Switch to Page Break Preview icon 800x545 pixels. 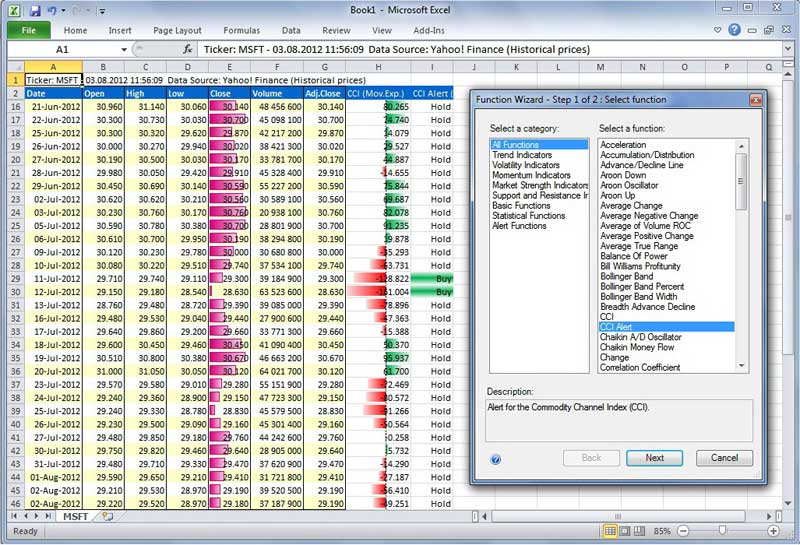click(x=639, y=531)
